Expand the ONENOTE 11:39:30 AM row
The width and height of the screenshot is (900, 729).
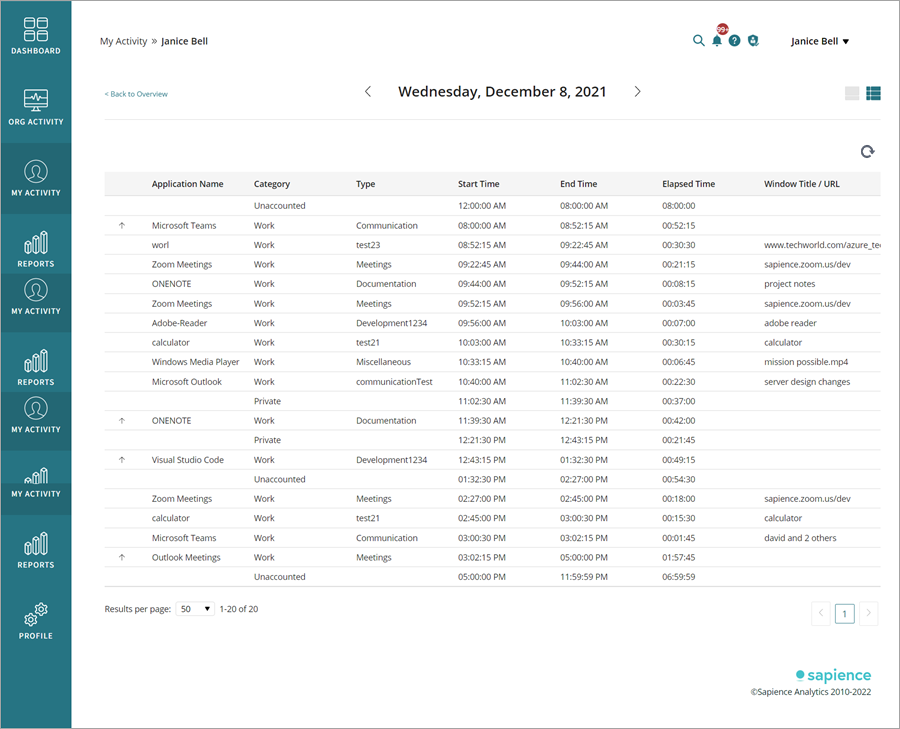tap(122, 421)
